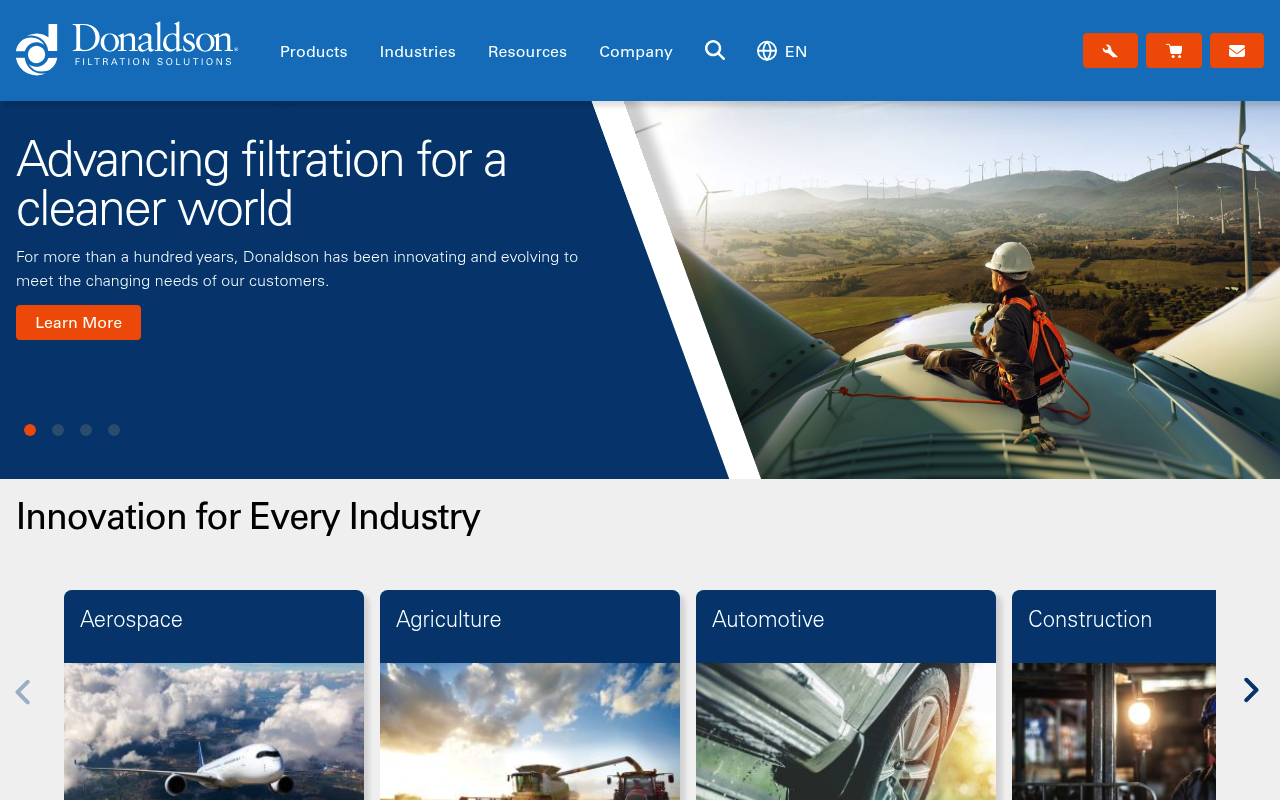Click the envelope contact icon button
The width and height of the screenshot is (1280, 800).
pos(1237,51)
